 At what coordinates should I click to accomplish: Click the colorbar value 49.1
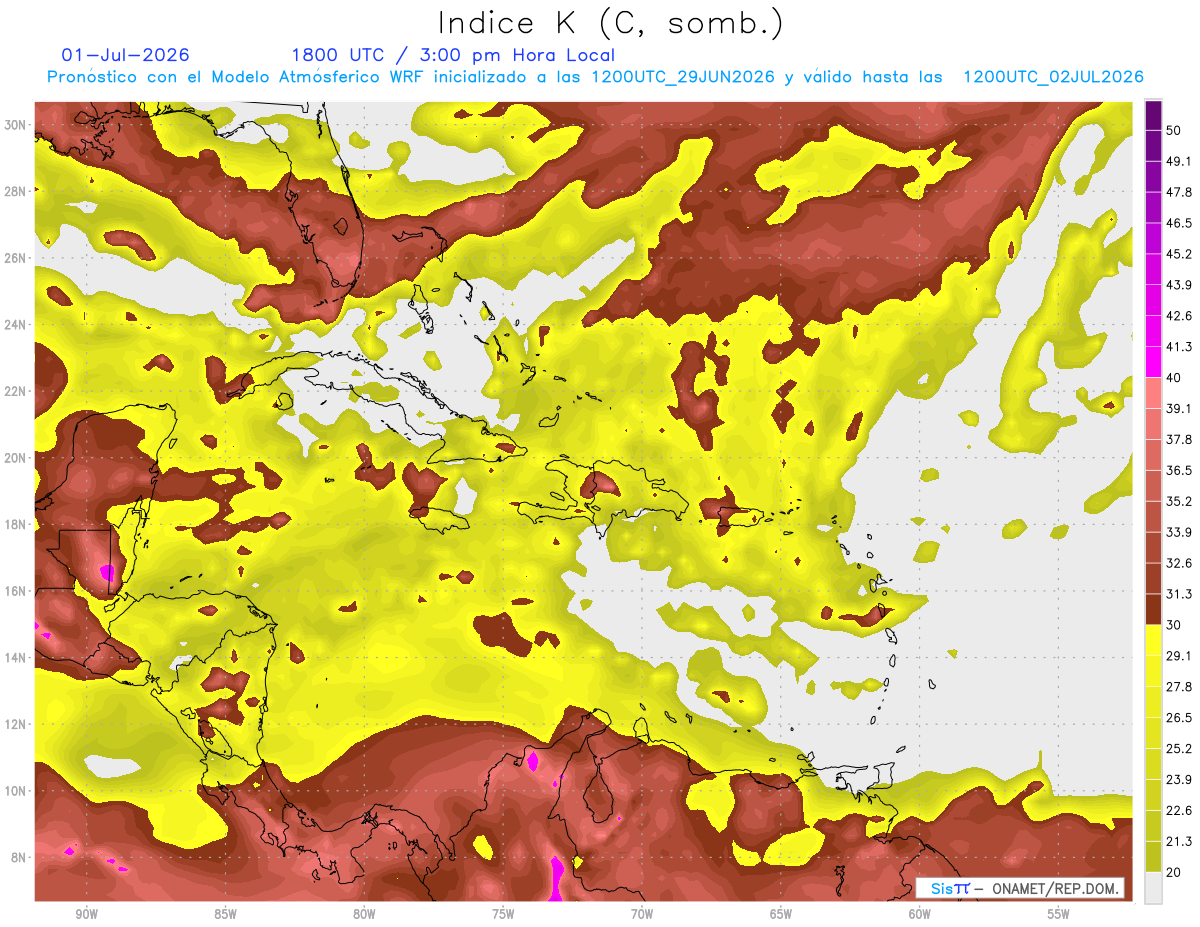click(x=1180, y=161)
